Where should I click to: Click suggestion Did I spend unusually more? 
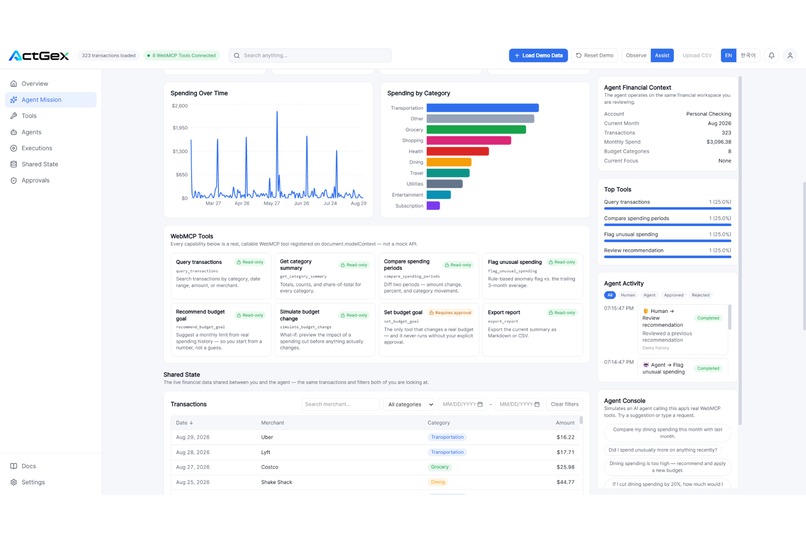(663, 450)
